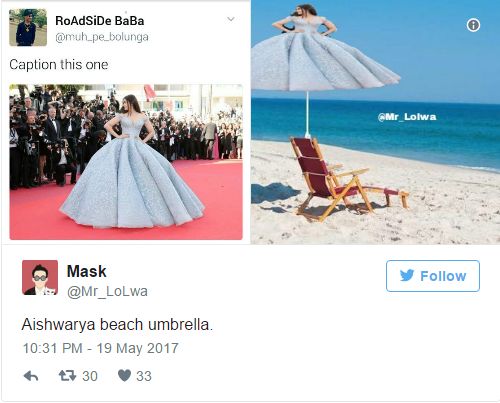This screenshot has width=500, height=403.
Task: View the red carpet gown photo
Action: pos(126,162)
